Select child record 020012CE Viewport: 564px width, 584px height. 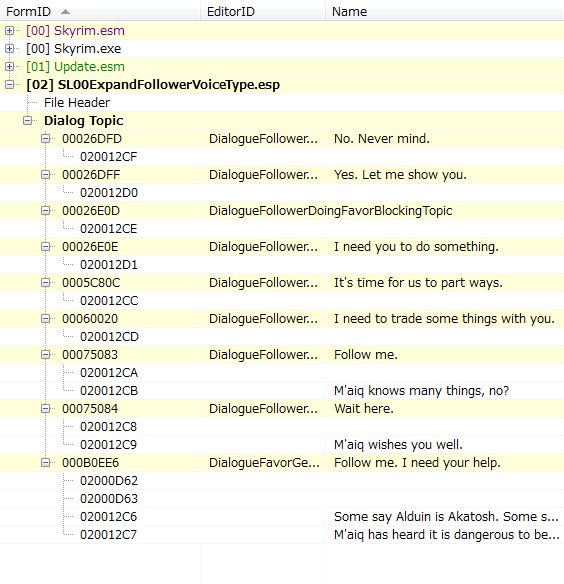(x=108, y=229)
